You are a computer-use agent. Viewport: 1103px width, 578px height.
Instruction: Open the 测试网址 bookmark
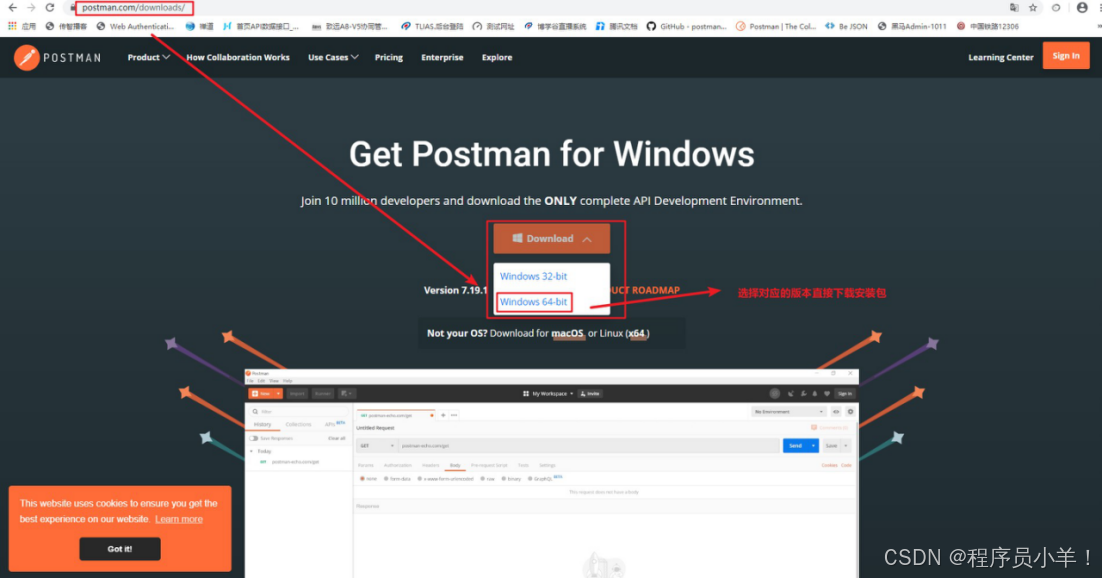click(x=493, y=26)
